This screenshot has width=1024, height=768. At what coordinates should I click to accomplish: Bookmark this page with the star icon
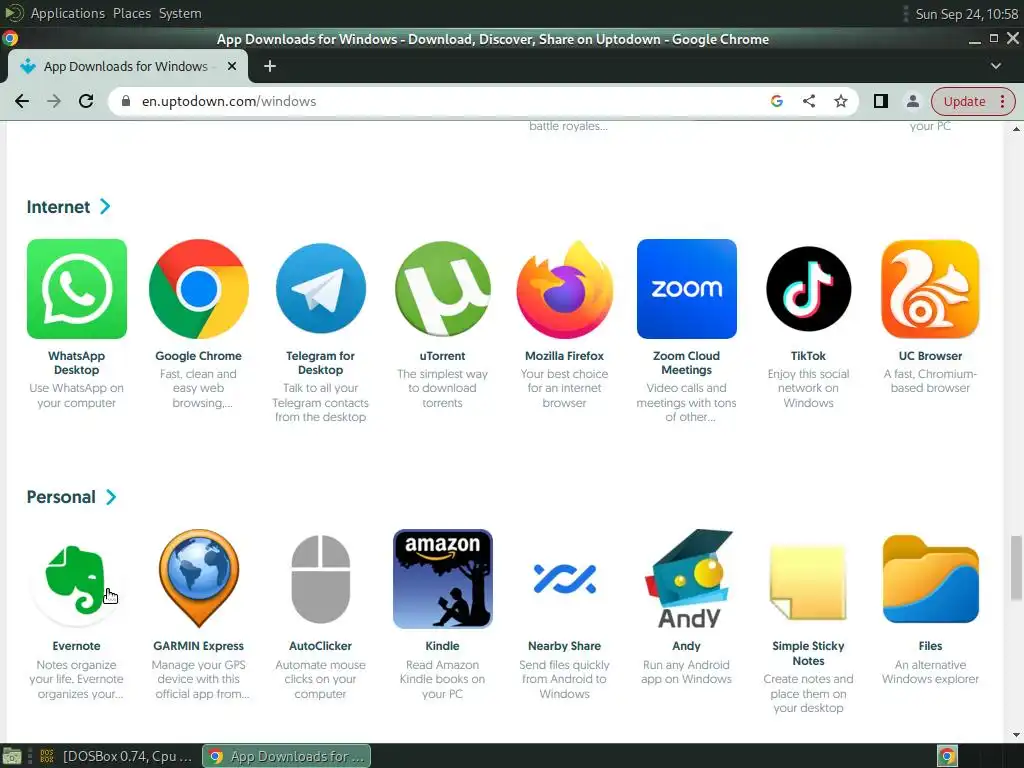pos(840,101)
